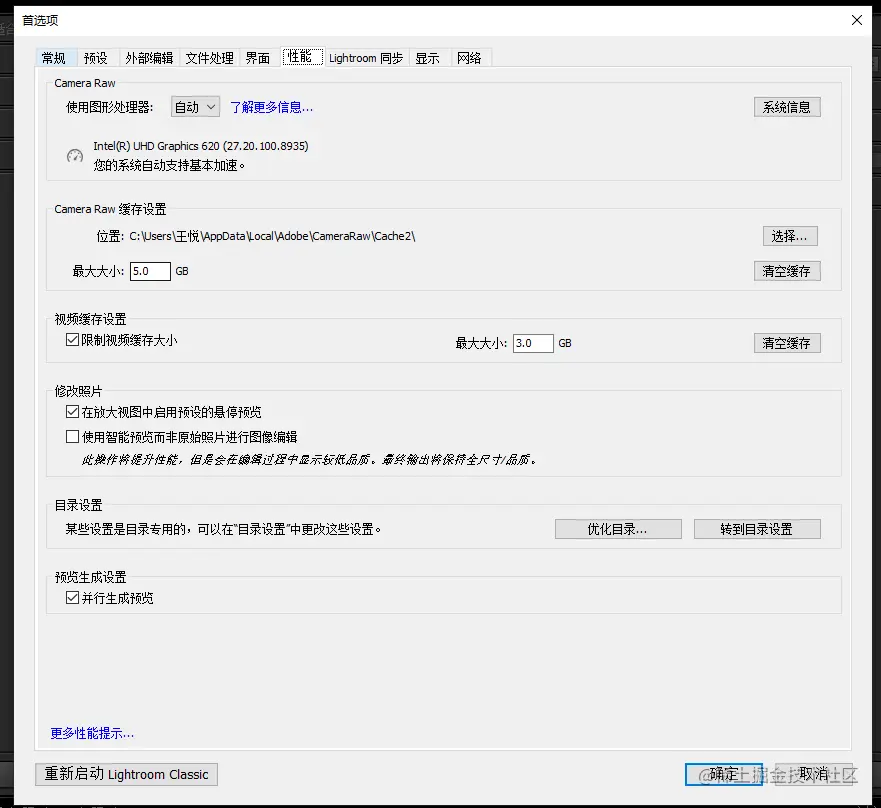
Task: Switch to Lightroom 同步 tab
Action: 366,58
